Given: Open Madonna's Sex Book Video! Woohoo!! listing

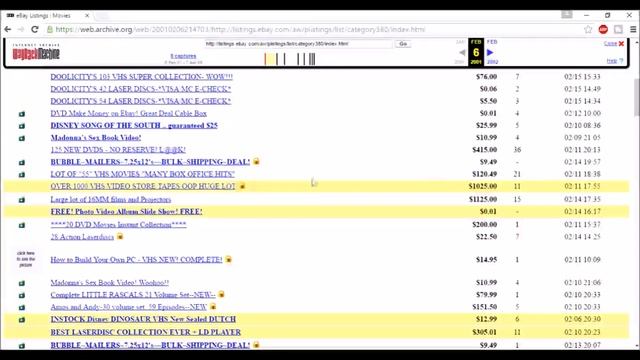Looking at the screenshot, I should tap(109, 282).
